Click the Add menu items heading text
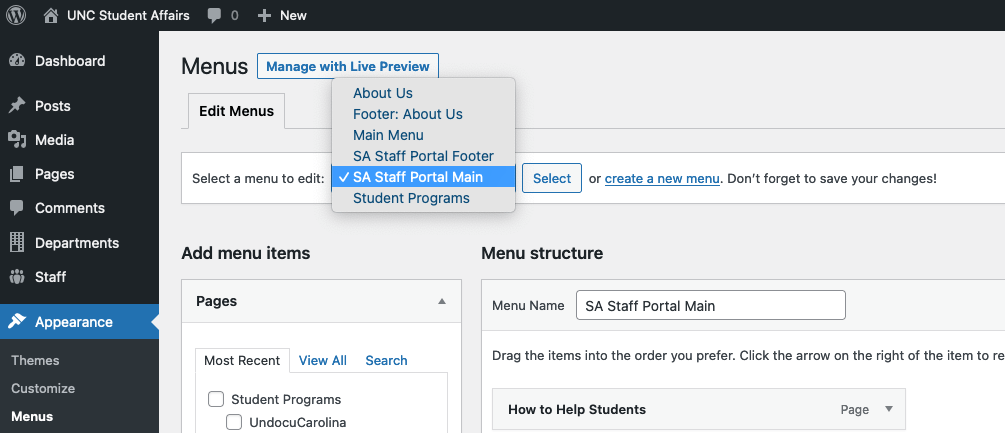Viewport: 1005px width, 433px height. (x=246, y=254)
